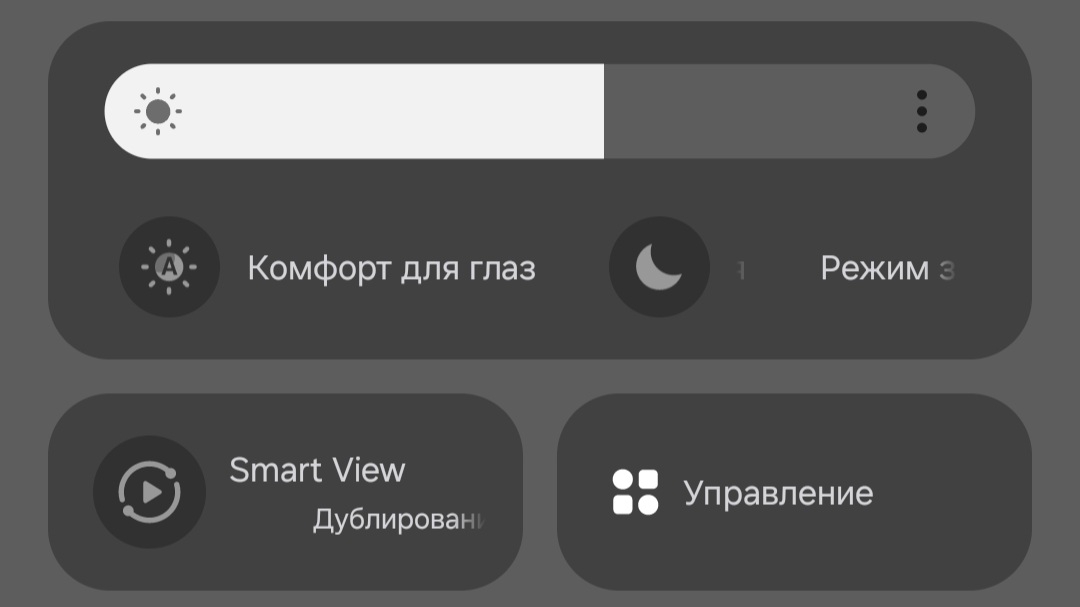The image size is (1080, 607).
Task: Activate the Управление tile background
Action: (x=794, y=492)
